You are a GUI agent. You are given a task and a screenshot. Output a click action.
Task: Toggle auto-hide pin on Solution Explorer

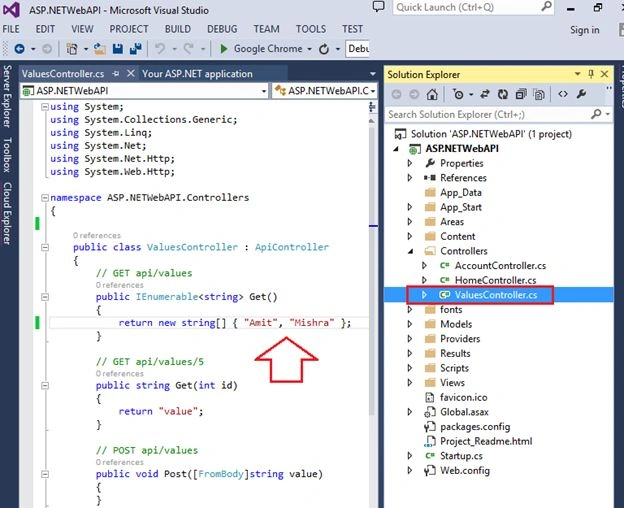tap(591, 74)
